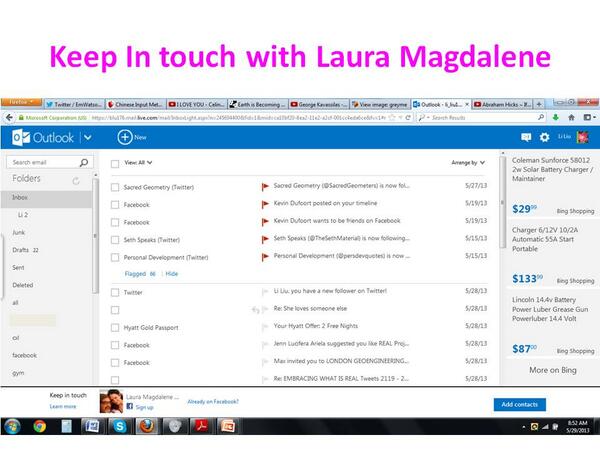Go back with browser back arrow
Screen dimensions: 600x450
(9, 118)
